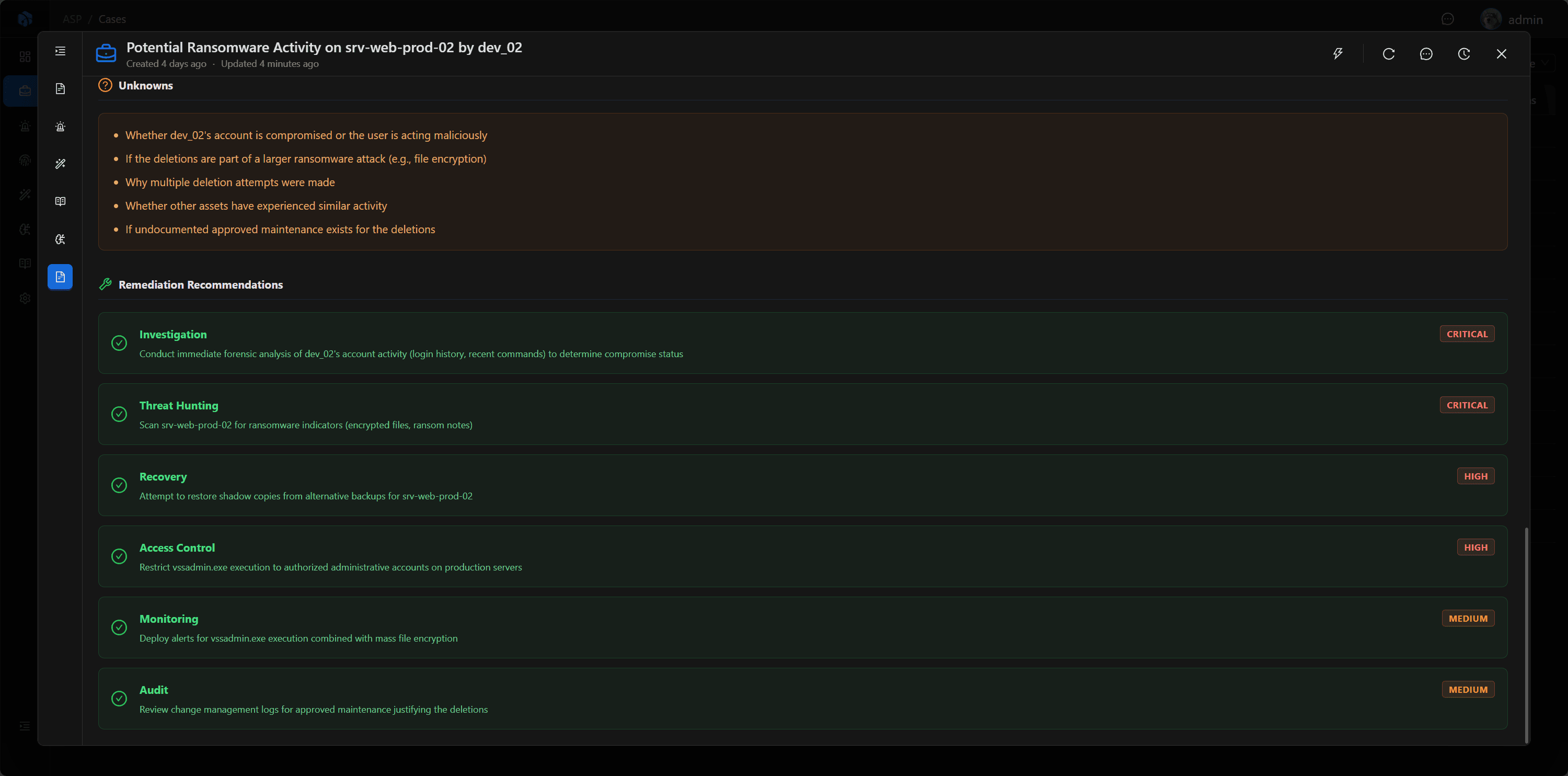Close the ransomware case dialog
Image resolution: width=1568 pixels, height=776 pixels.
tap(1502, 54)
